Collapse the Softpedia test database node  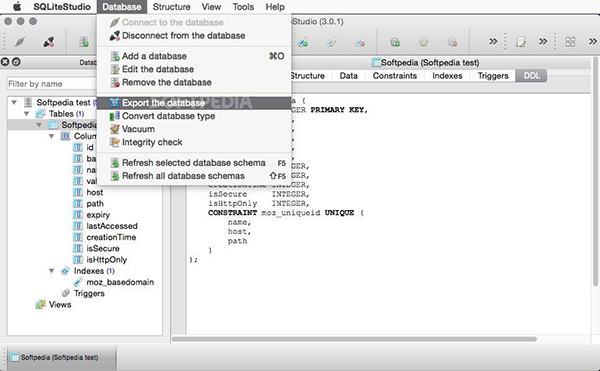(x=14, y=102)
